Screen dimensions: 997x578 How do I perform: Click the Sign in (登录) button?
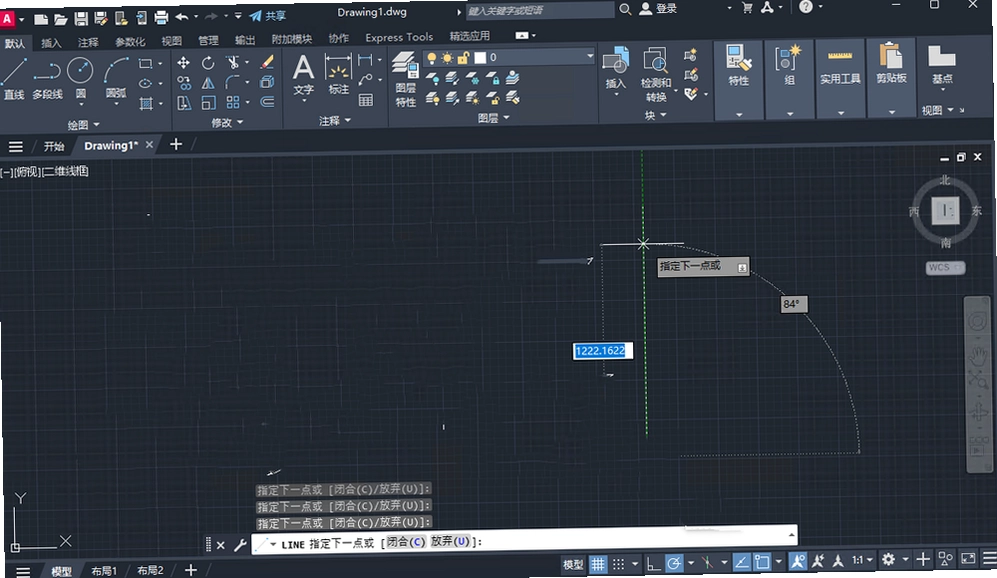tap(659, 9)
